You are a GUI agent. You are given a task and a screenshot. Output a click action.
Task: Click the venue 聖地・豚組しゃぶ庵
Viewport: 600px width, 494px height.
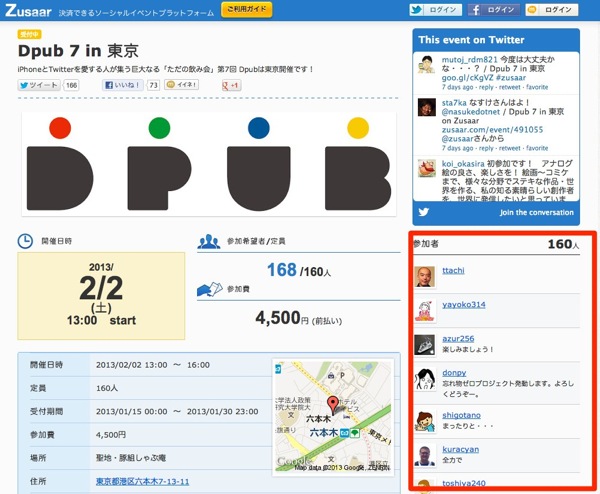click(x=131, y=458)
